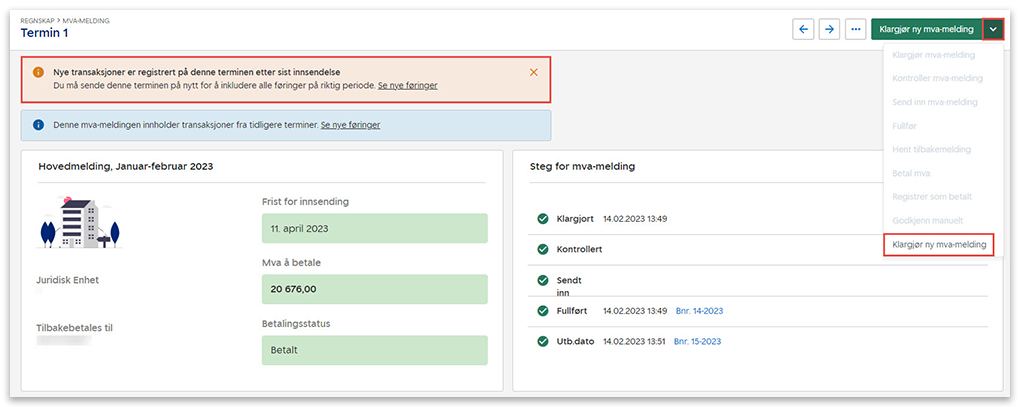Go to previous term with left arrow
Viewport: 1020px width, 407px height.
803,29
